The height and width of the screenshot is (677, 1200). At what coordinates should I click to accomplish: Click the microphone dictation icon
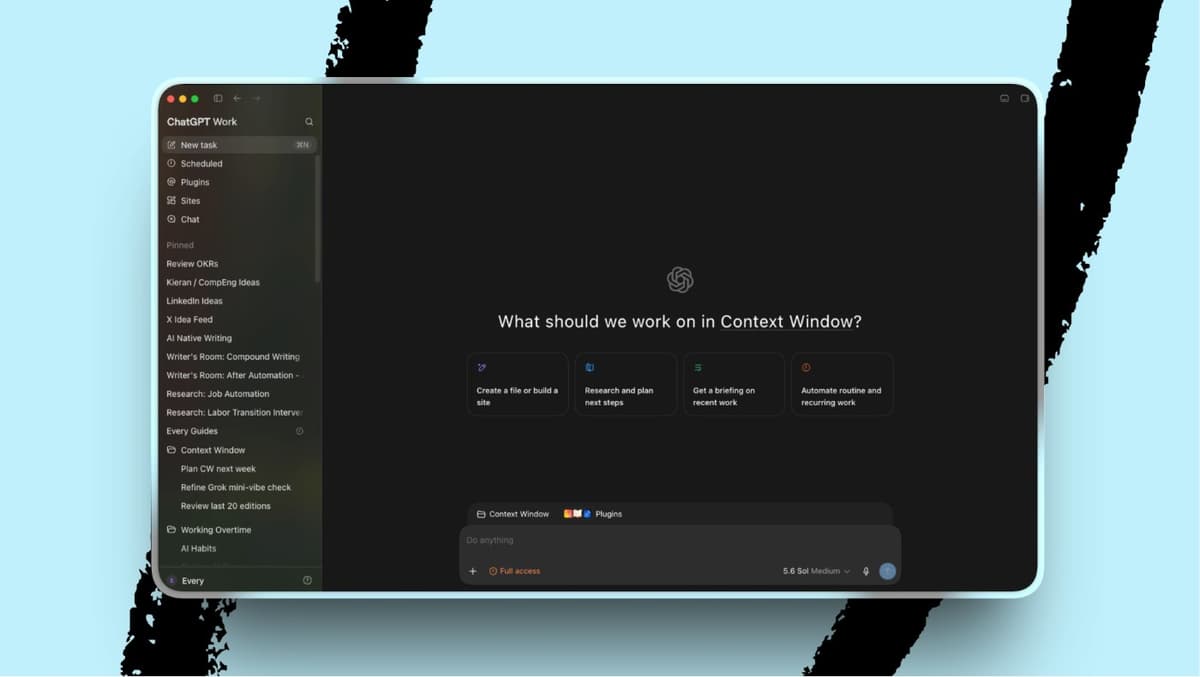[866, 571]
